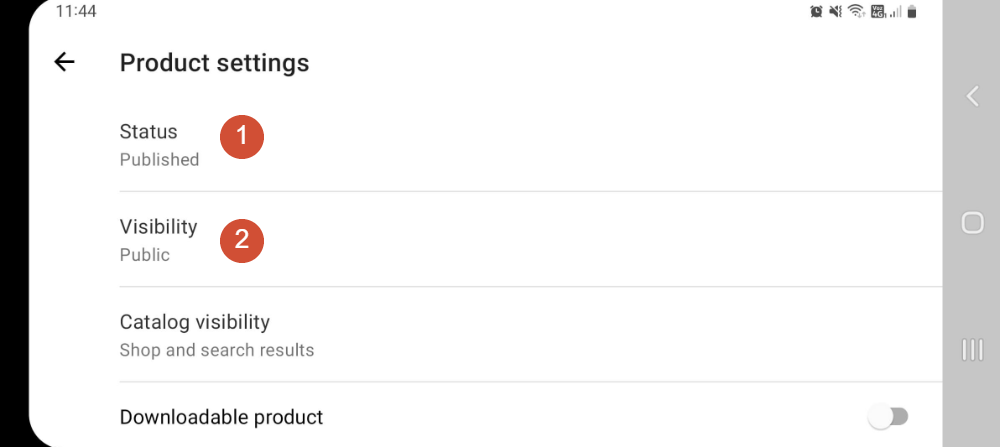Click the red number 1 marker

[x=241, y=137]
